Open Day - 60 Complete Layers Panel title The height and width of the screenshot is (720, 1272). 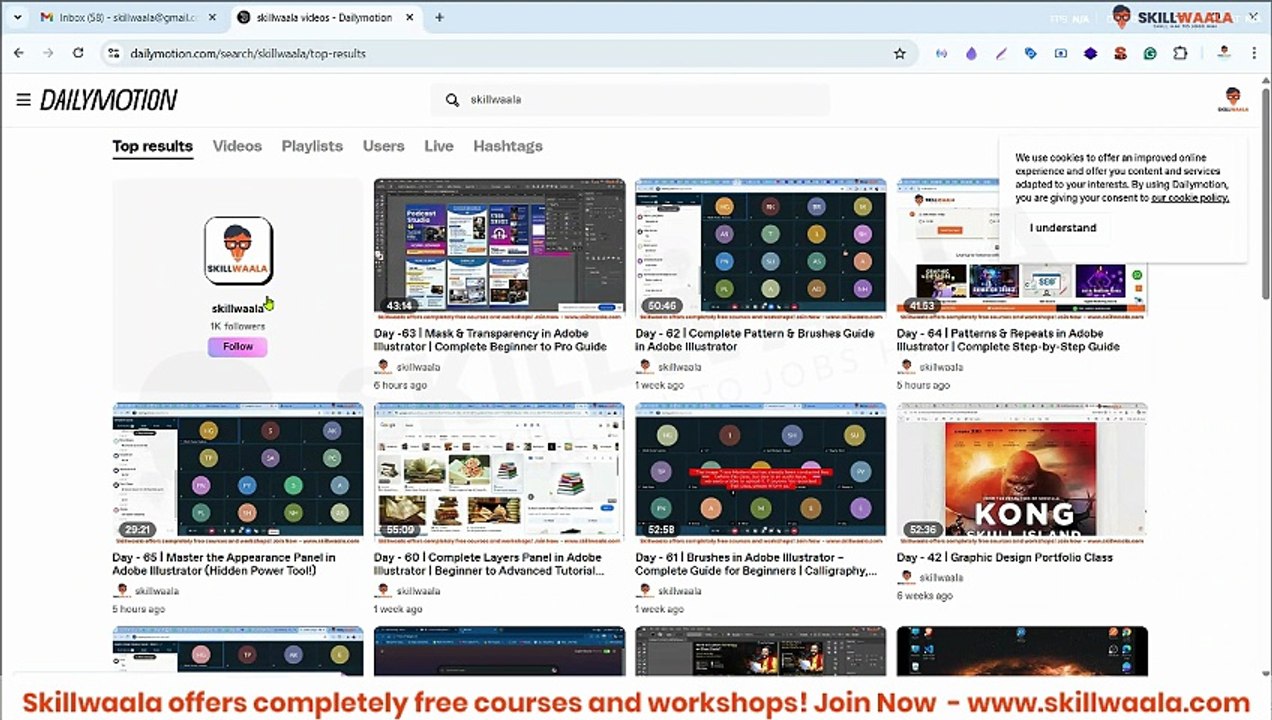[x=489, y=564]
